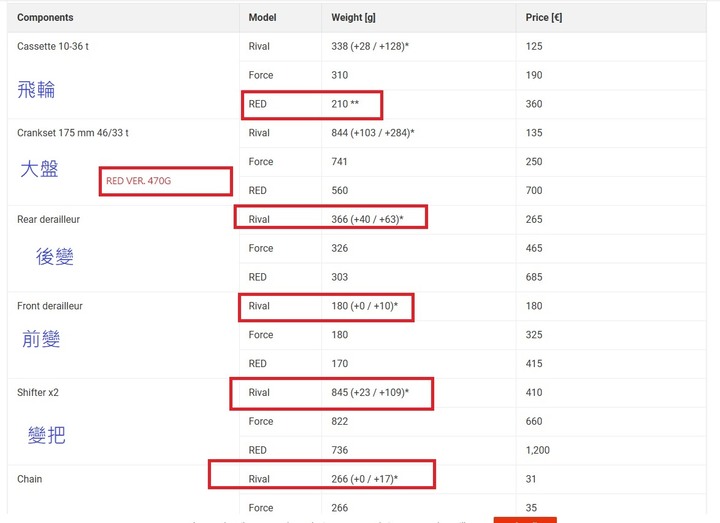Click Crankset Force weight 741

[x=339, y=162]
